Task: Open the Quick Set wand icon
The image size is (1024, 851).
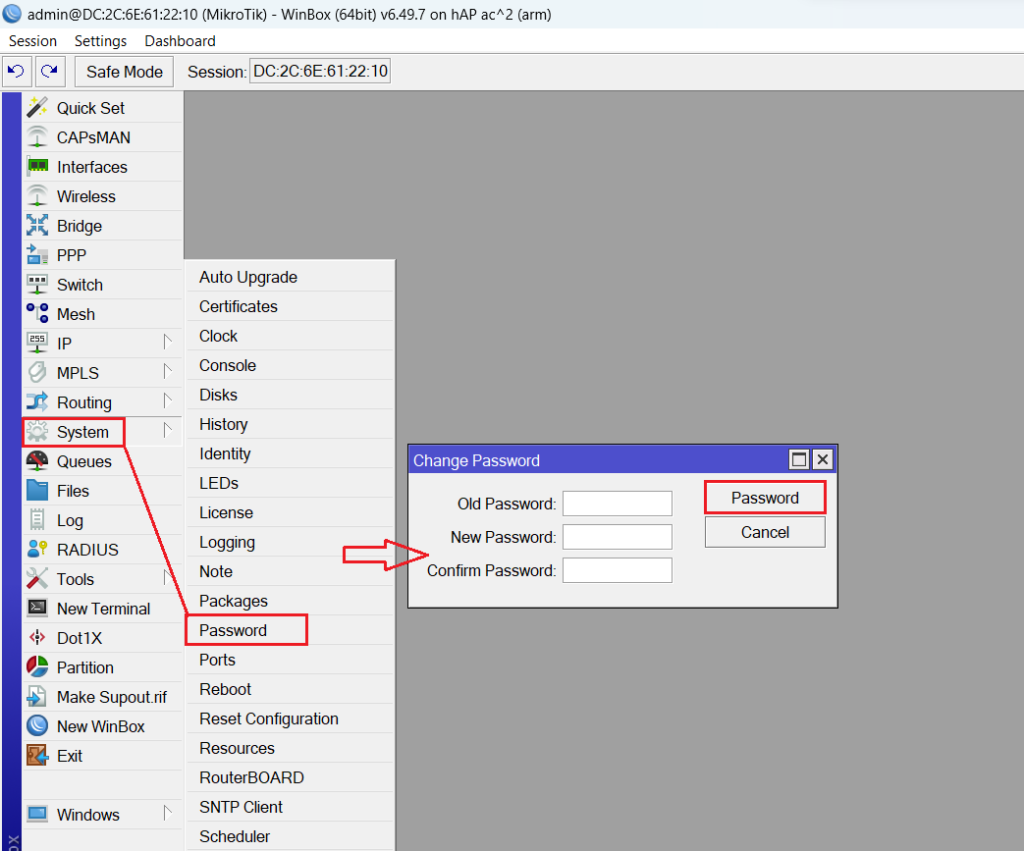Action: (x=37, y=108)
